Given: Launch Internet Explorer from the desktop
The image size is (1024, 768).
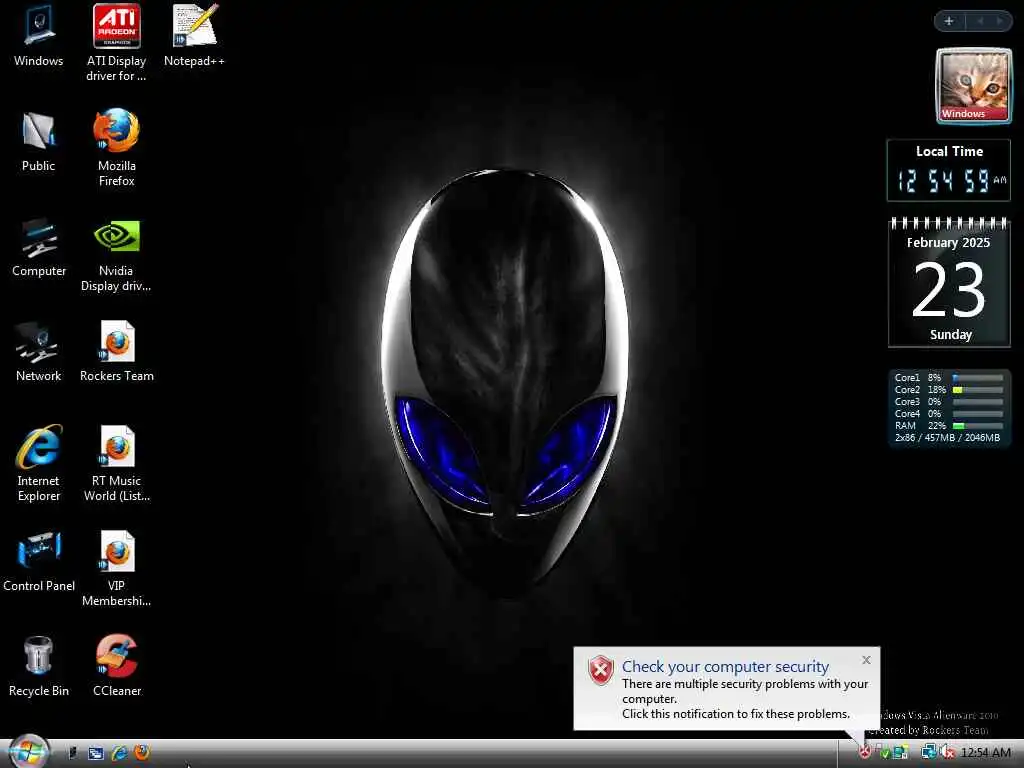Looking at the screenshot, I should coord(39,464).
